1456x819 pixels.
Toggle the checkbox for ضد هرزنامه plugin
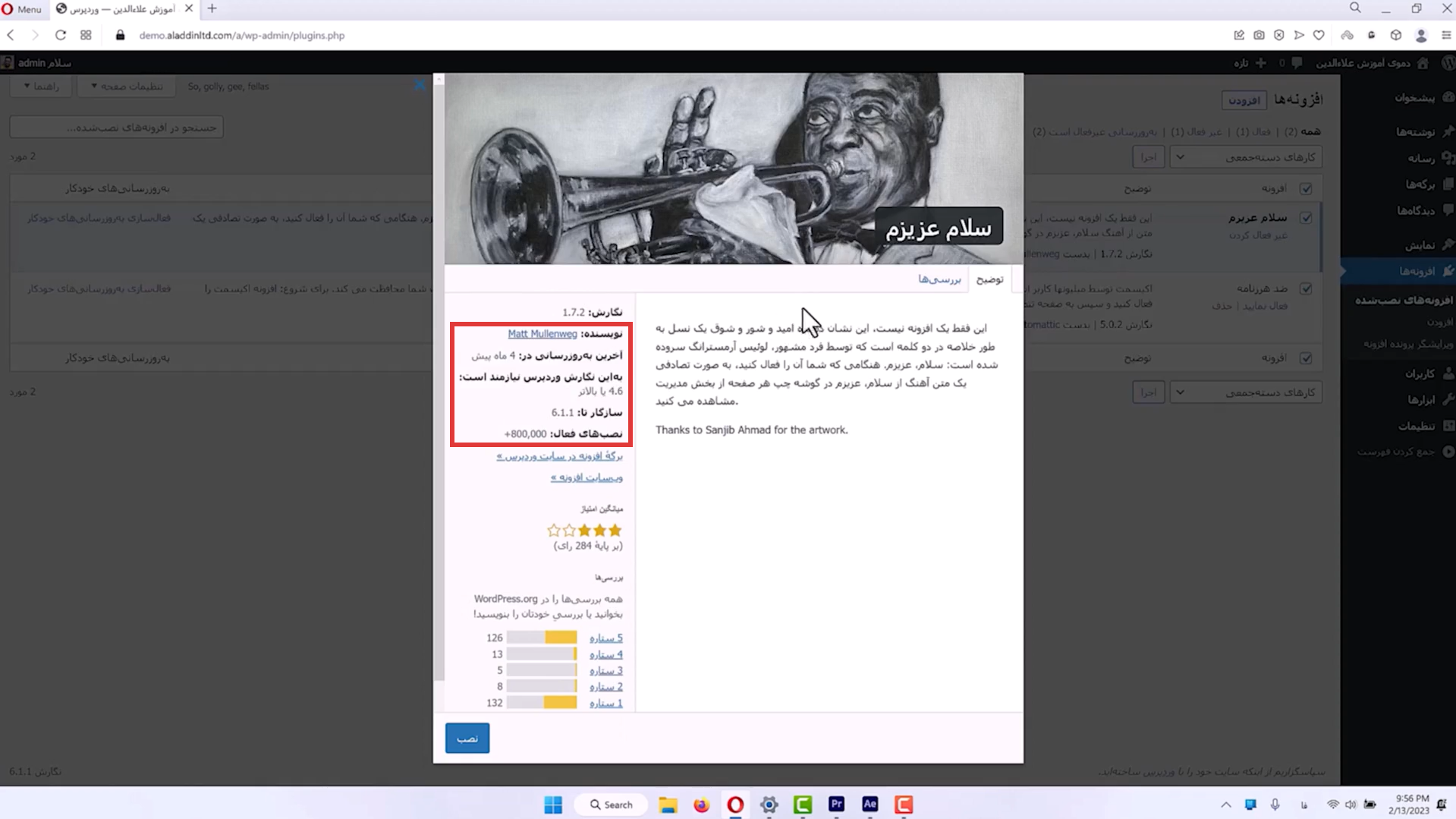[x=1306, y=288]
